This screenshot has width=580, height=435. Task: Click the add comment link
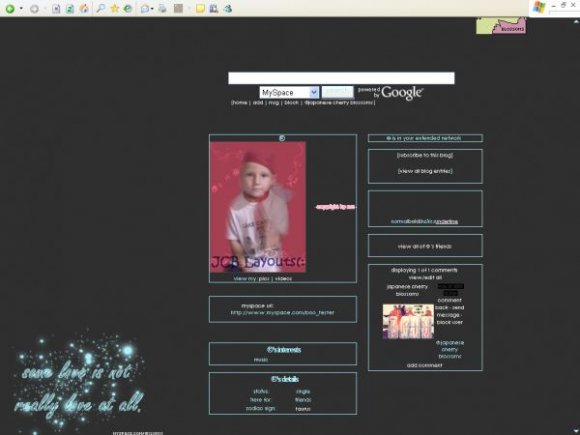point(425,365)
